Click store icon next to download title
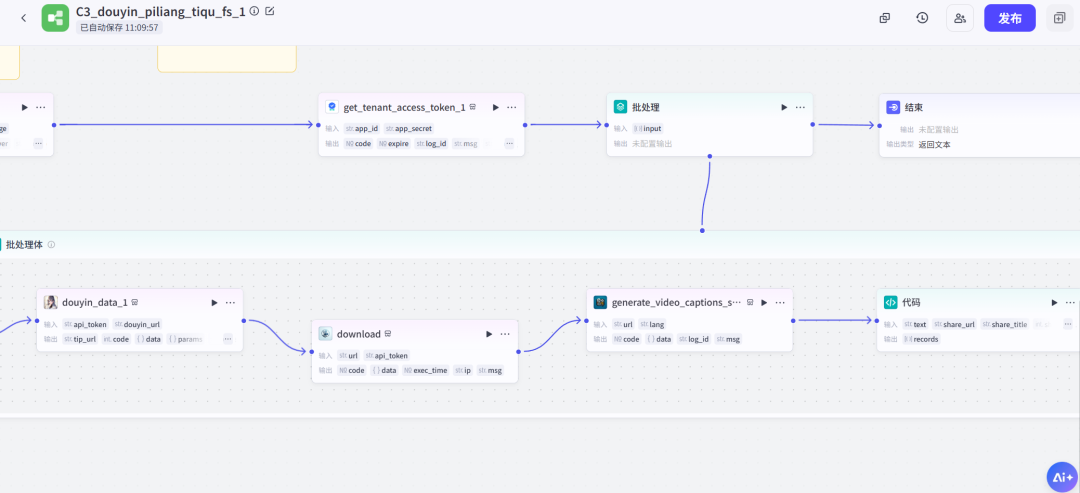 tap(388, 334)
